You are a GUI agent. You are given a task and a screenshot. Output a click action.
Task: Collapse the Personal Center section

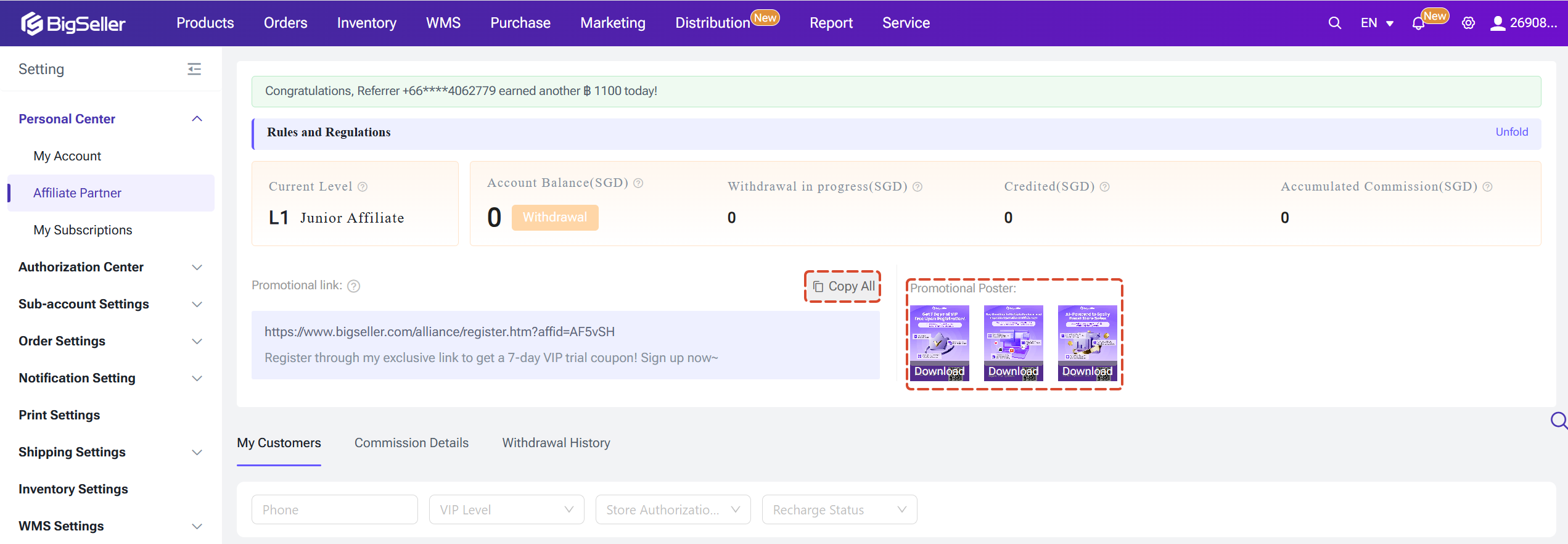coord(197,119)
